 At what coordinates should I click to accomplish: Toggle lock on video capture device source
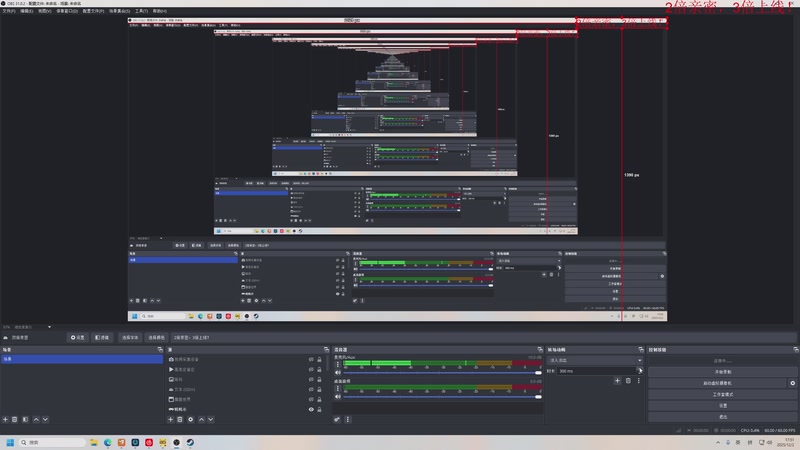click(319, 359)
